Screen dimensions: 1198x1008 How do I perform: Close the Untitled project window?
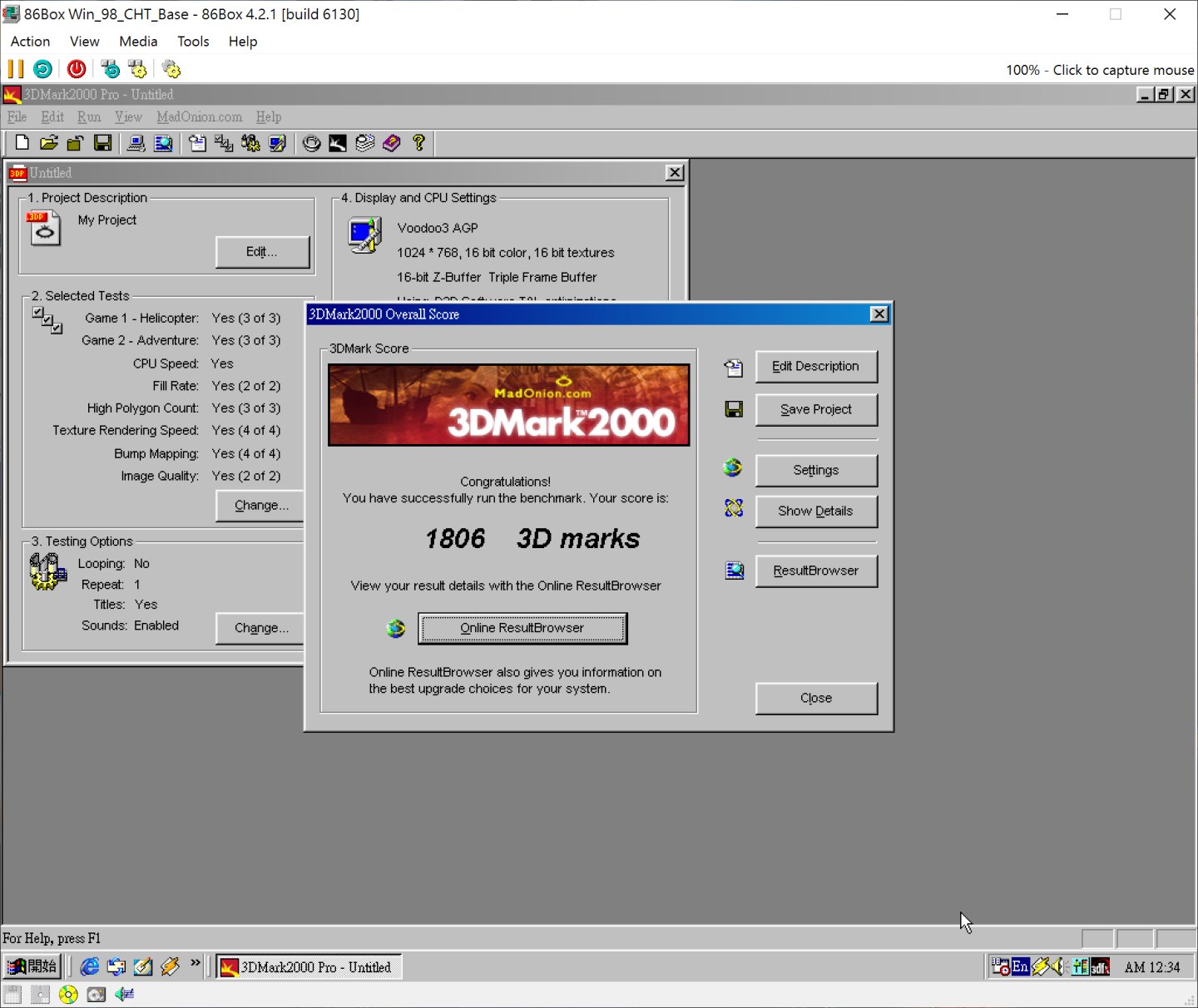[675, 172]
